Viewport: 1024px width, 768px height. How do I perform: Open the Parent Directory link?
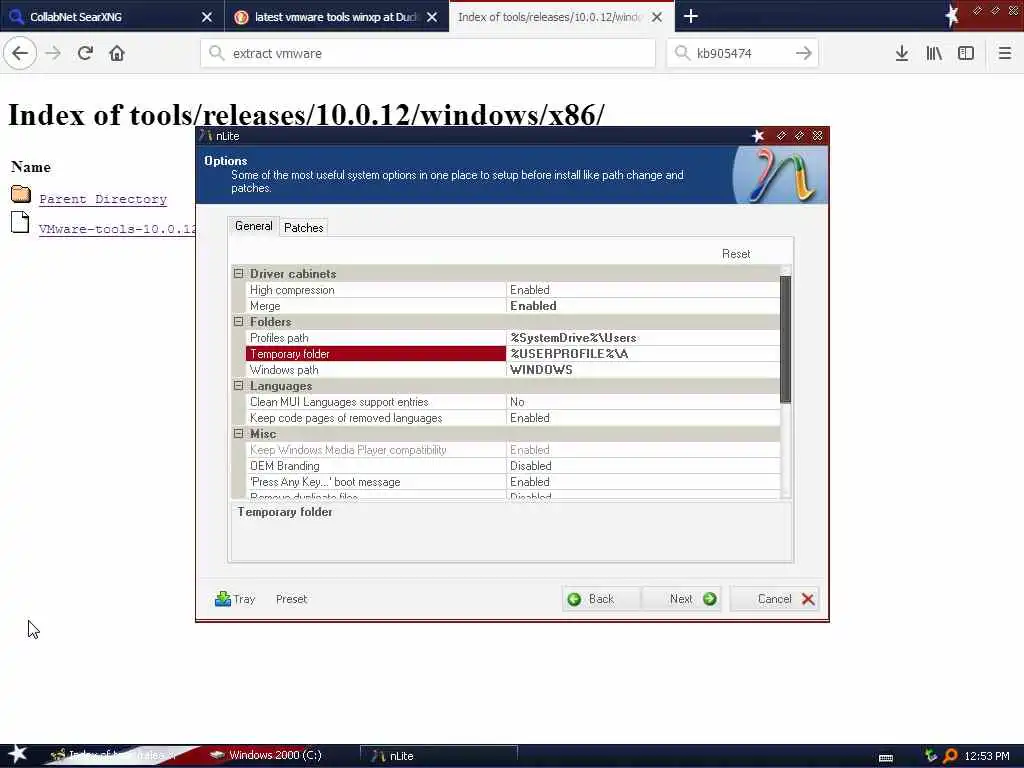[x=103, y=199]
